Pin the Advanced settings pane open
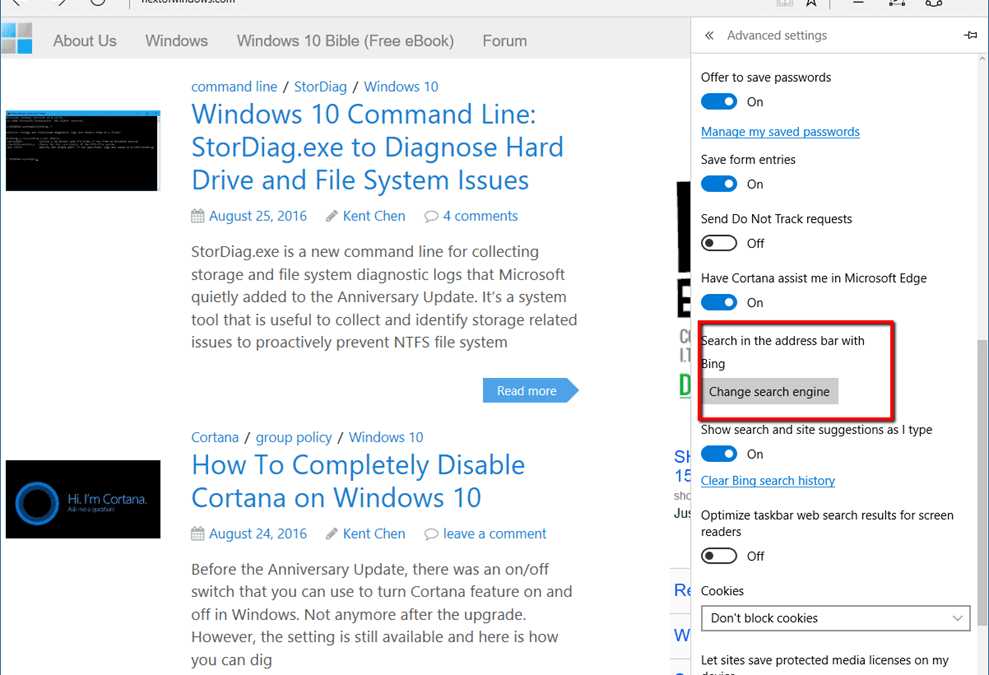 tap(969, 36)
